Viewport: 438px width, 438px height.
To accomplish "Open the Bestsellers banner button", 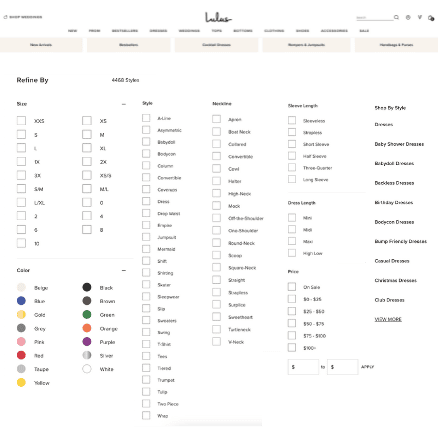I will 129,45.
